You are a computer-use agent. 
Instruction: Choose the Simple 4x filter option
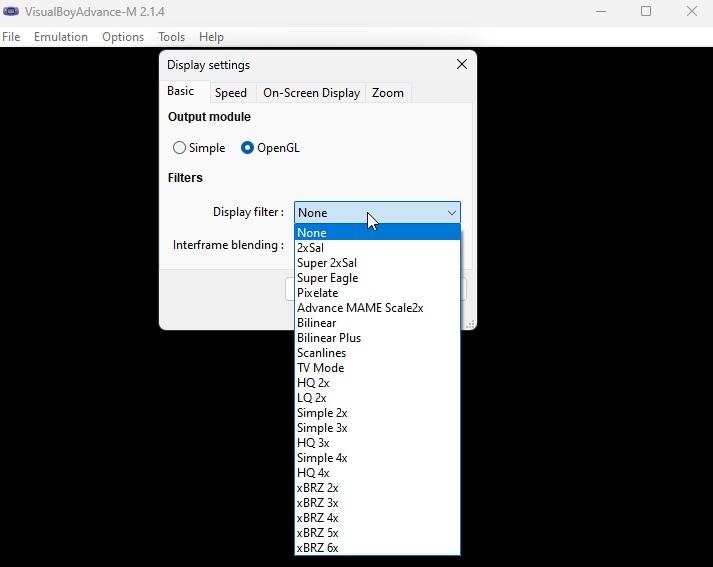click(377, 457)
